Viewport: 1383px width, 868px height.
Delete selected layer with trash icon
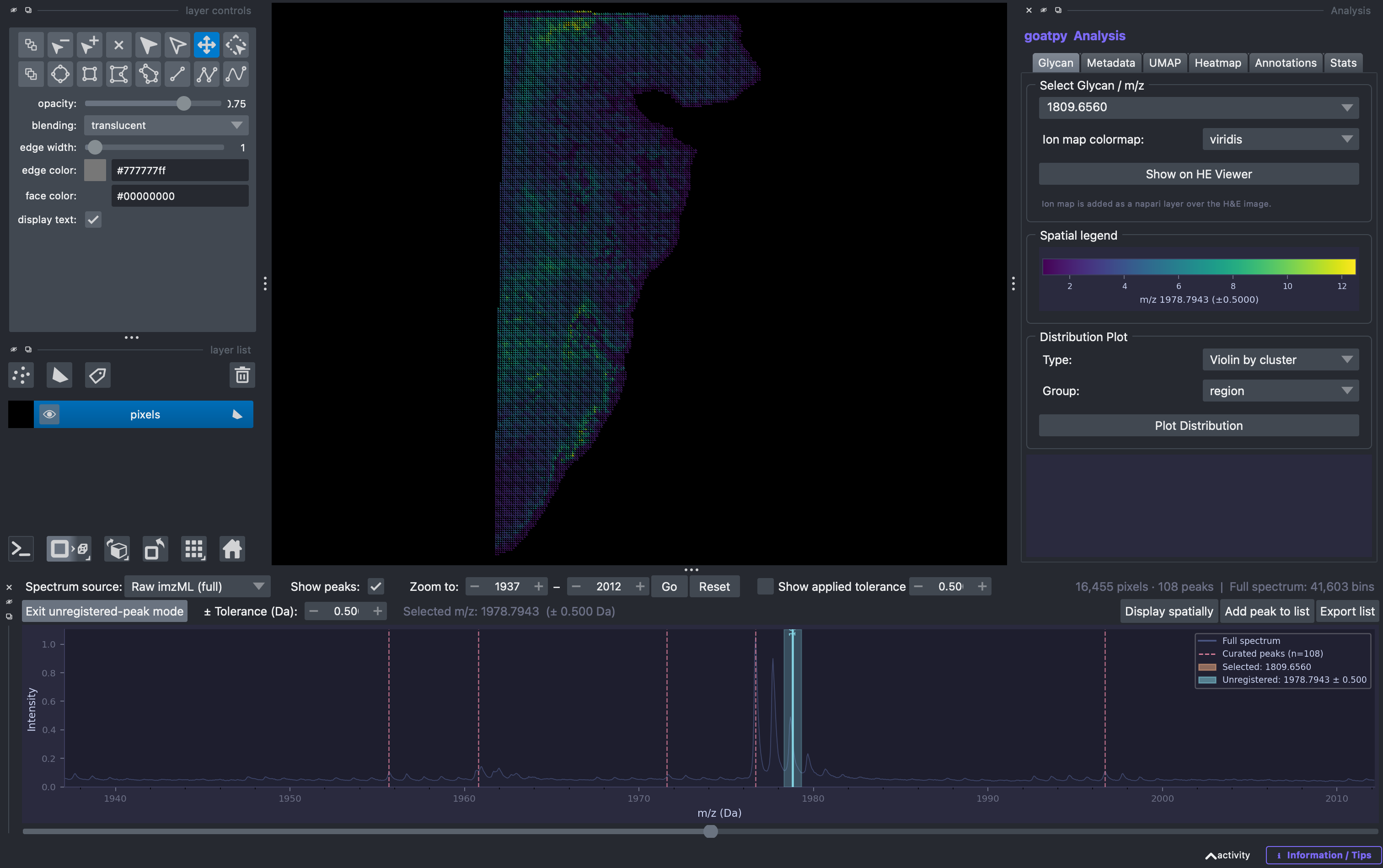242,375
